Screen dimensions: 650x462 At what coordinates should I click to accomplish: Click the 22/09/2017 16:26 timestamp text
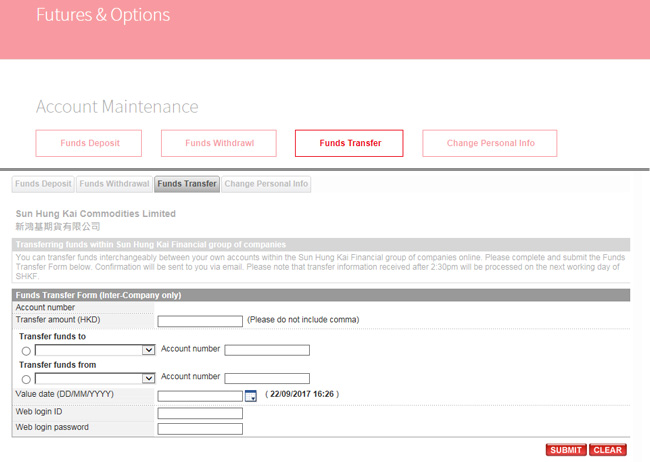[302, 394]
